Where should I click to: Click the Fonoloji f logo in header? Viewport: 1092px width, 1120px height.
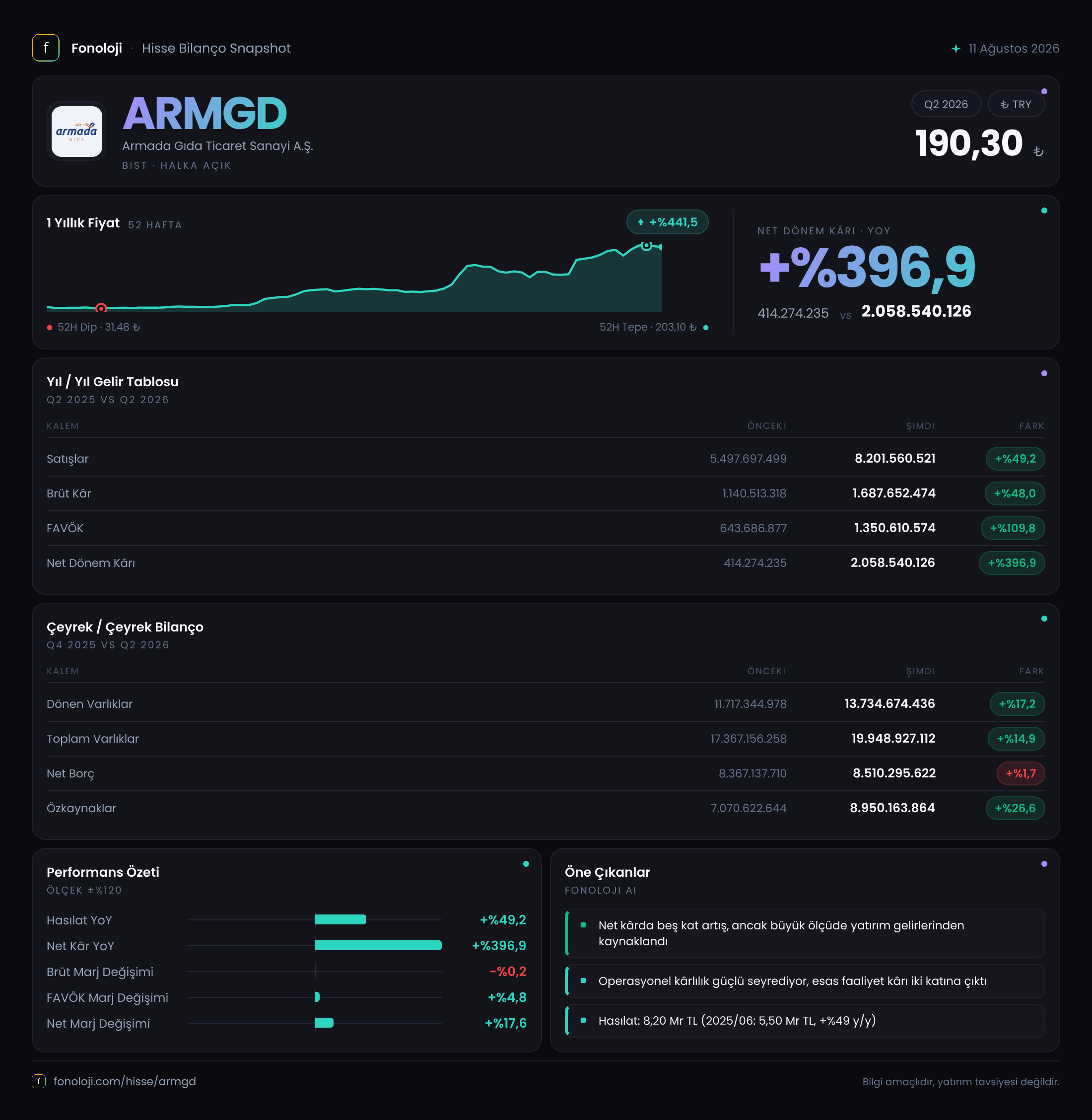[45, 48]
